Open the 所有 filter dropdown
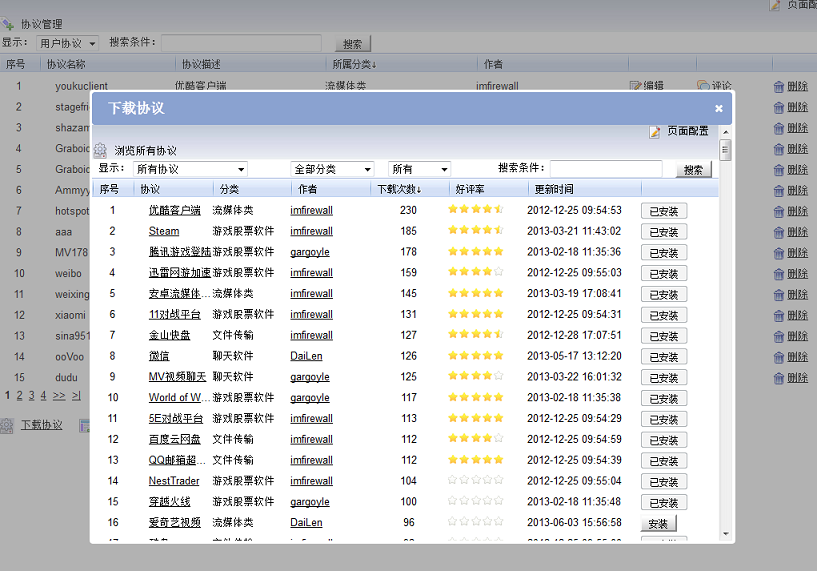 point(419,169)
